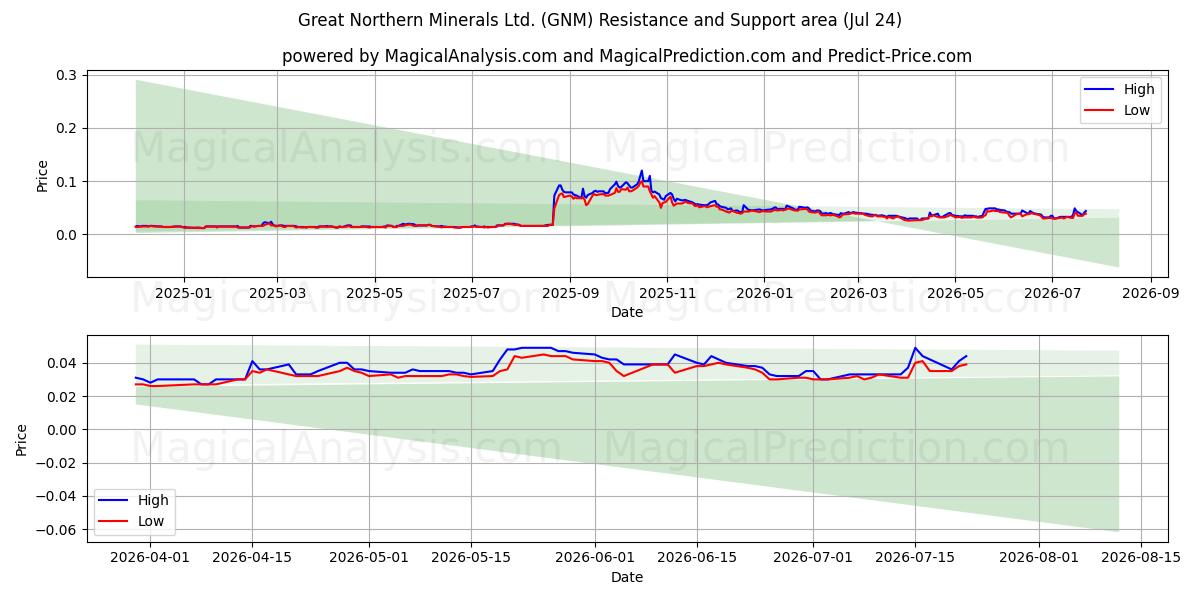The height and width of the screenshot is (600, 1200).
Task: Click the '0.0' y-axis tick in top chart
Action: pos(68,235)
